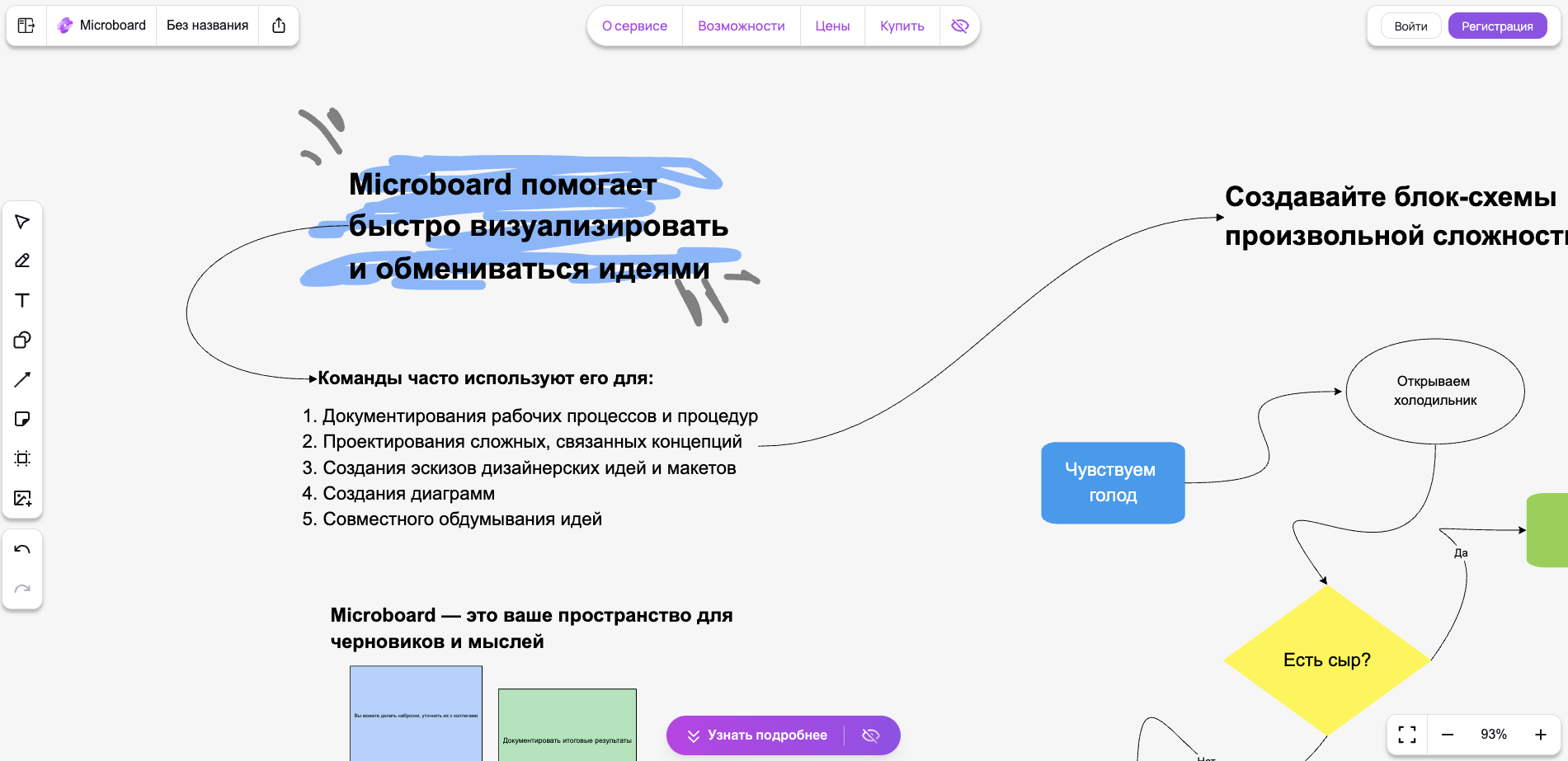Click the 'Регистрация' button

(1497, 26)
